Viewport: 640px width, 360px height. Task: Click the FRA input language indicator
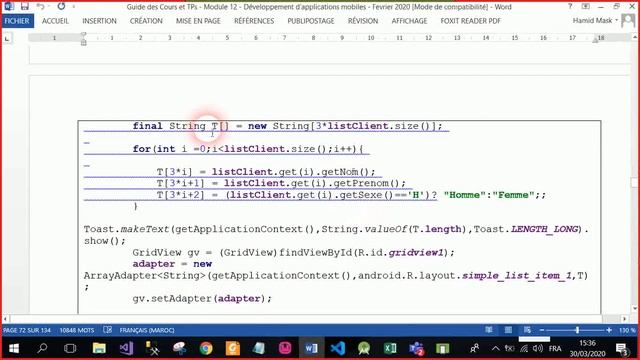(x=555, y=348)
